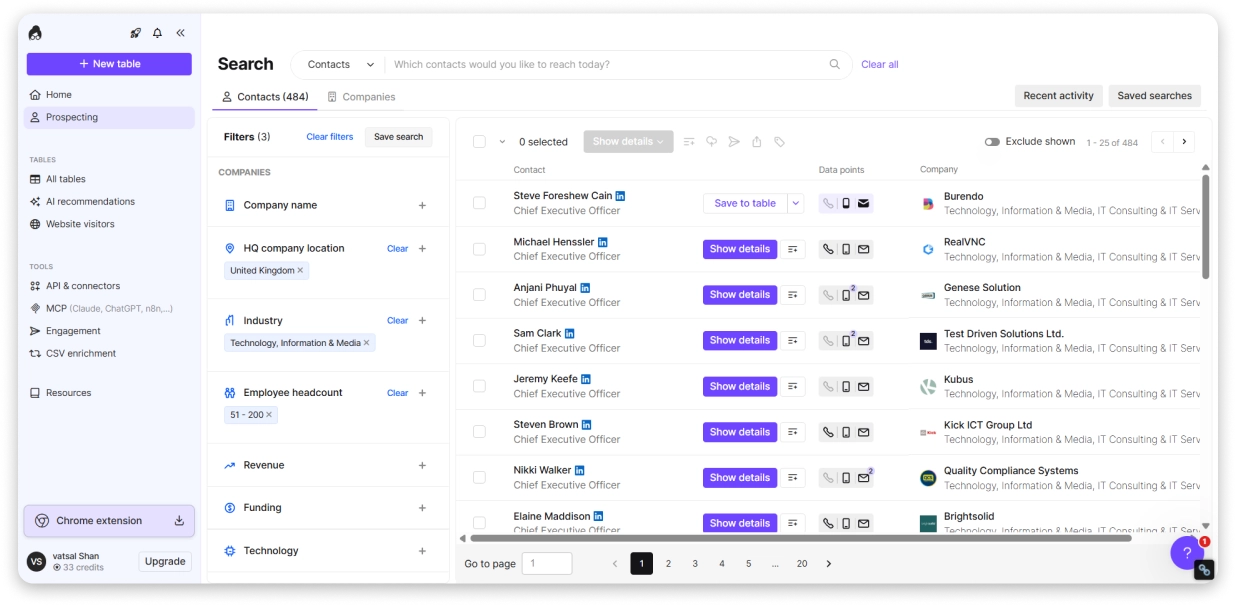1236x606 pixels.
Task: Click RealVNC company logo
Action: click(928, 249)
